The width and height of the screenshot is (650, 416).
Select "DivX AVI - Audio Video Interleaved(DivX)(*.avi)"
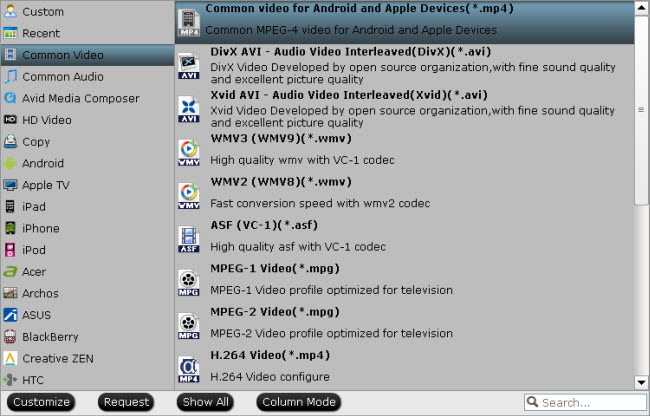tap(404, 66)
